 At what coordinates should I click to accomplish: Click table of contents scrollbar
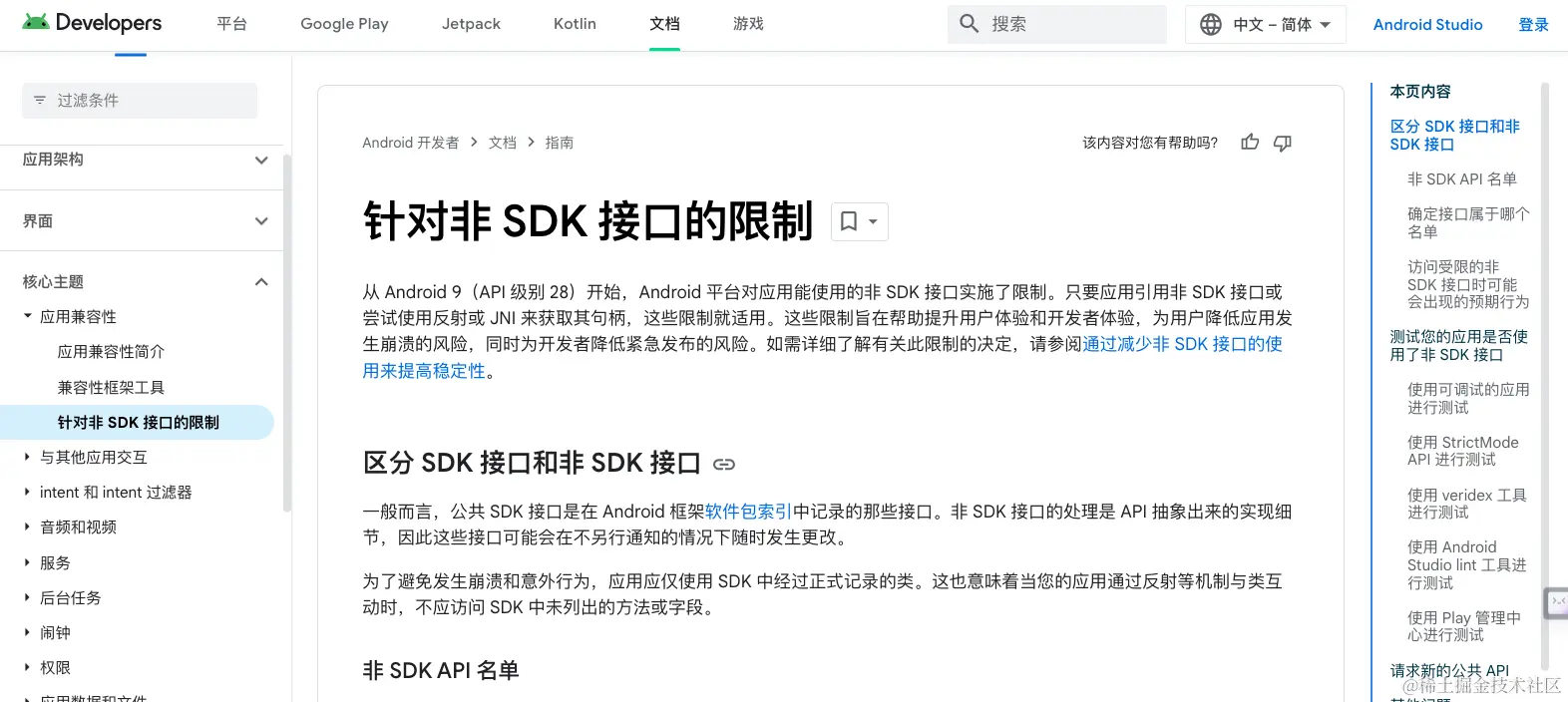pyautogui.click(x=1545, y=374)
